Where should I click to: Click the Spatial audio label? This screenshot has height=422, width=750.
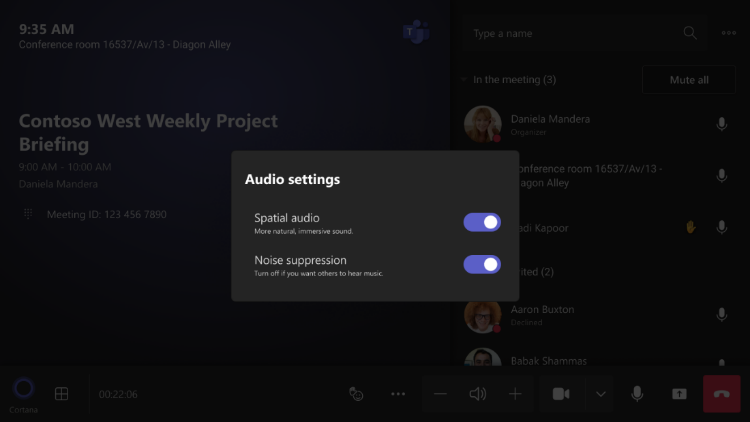click(x=287, y=218)
